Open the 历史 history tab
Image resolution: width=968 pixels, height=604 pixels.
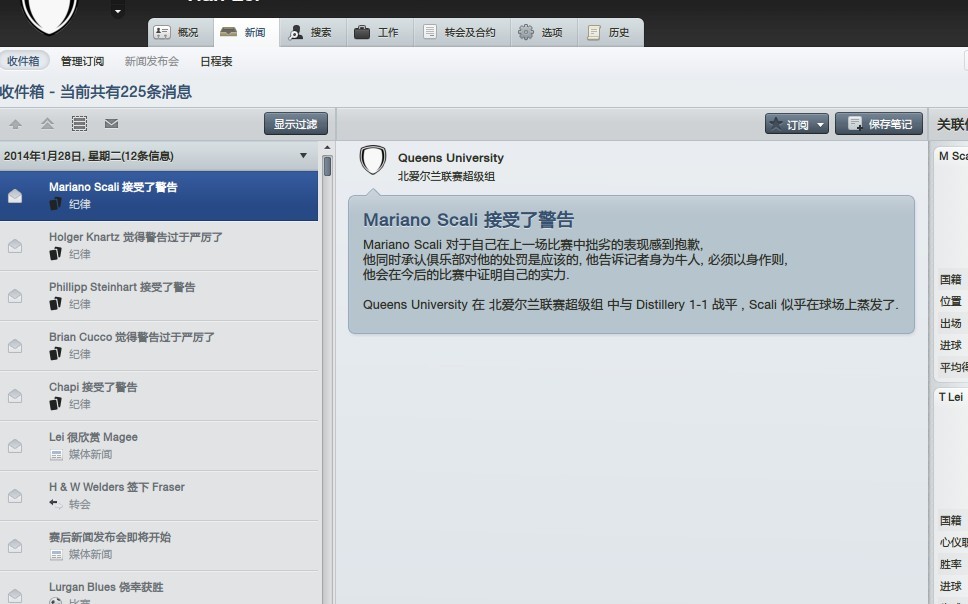(x=610, y=32)
